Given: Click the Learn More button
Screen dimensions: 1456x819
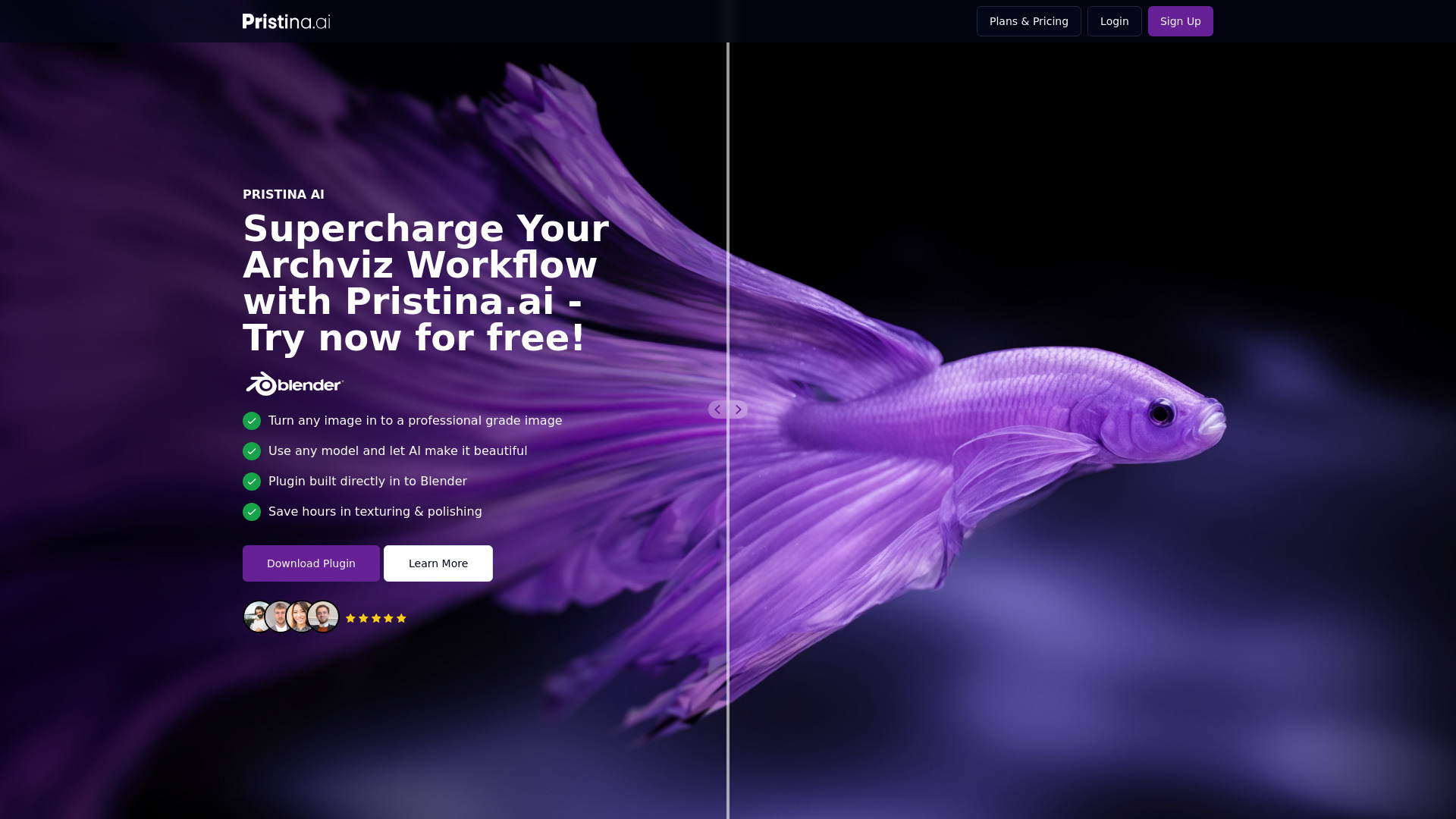Looking at the screenshot, I should (x=437, y=563).
